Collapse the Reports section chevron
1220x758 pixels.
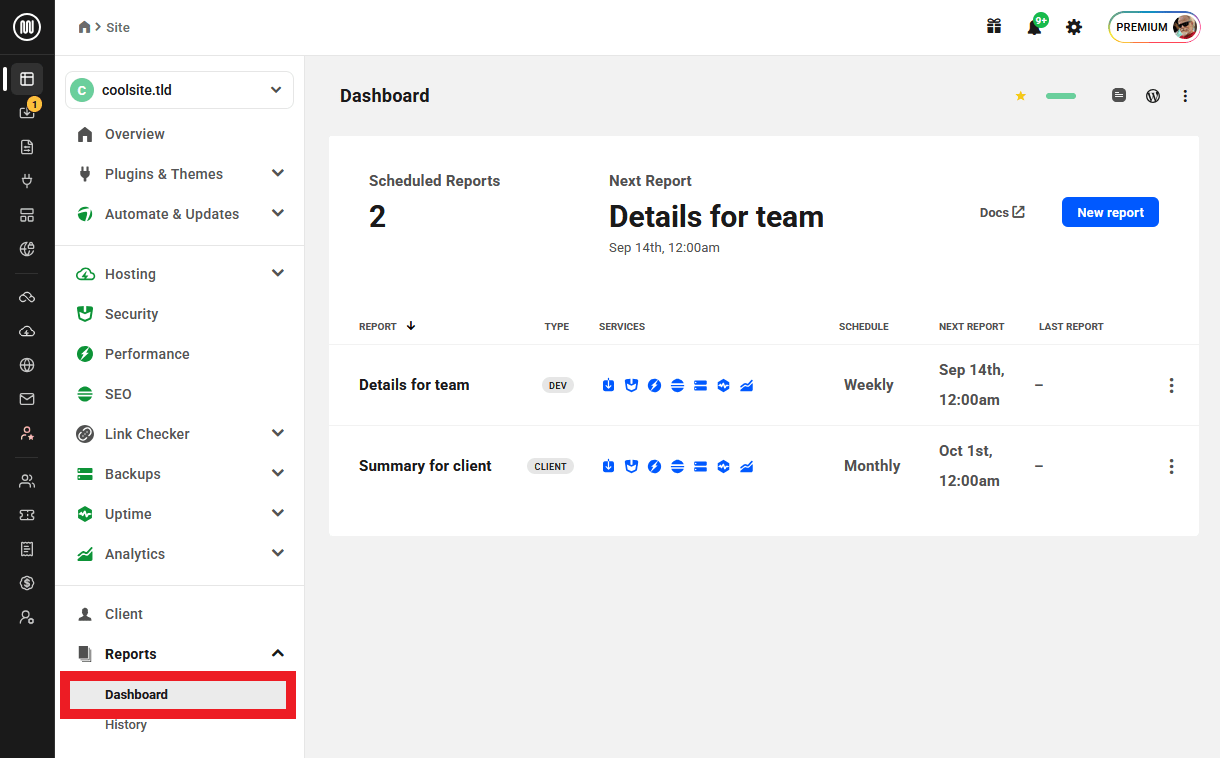278,653
